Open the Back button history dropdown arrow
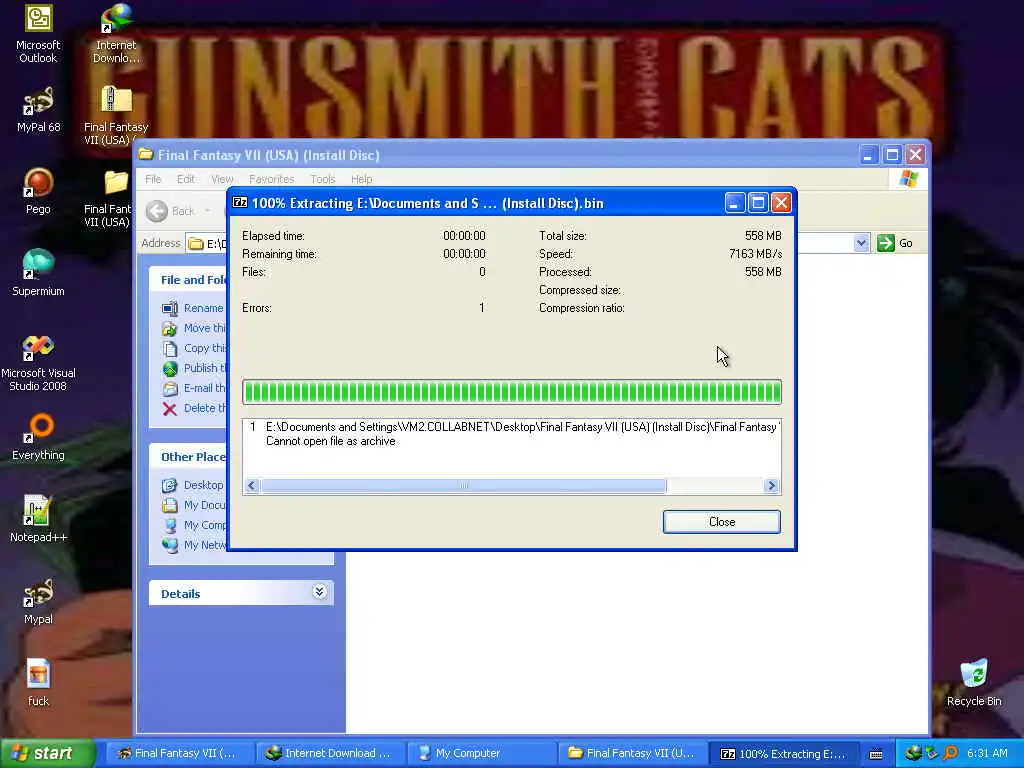1024x768 pixels. tap(208, 211)
